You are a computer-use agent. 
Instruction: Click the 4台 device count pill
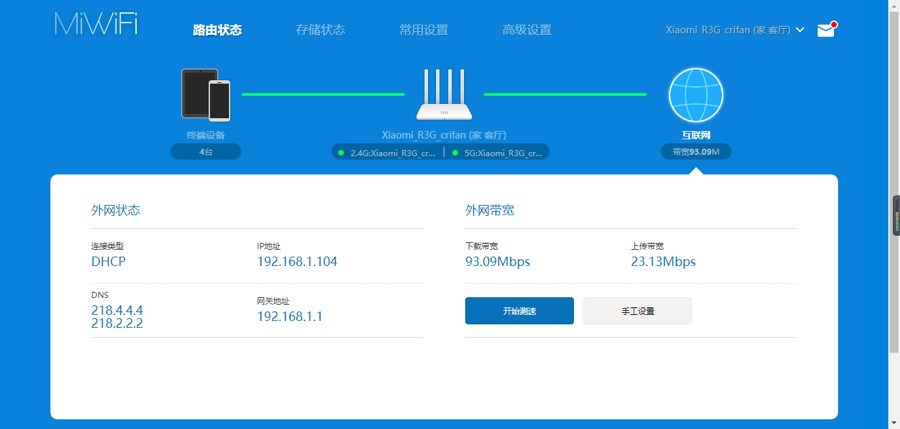[205, 152]
